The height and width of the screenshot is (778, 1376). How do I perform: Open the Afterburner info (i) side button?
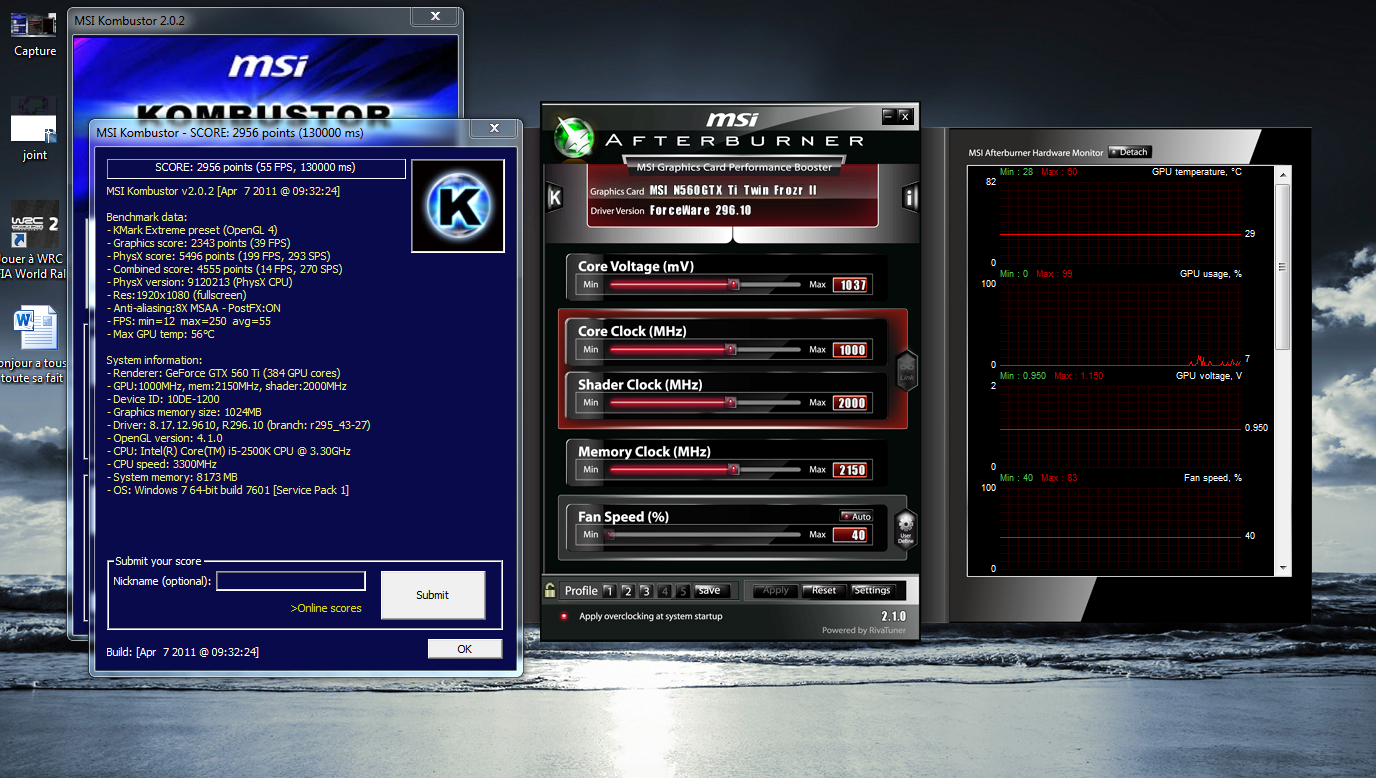909,197
